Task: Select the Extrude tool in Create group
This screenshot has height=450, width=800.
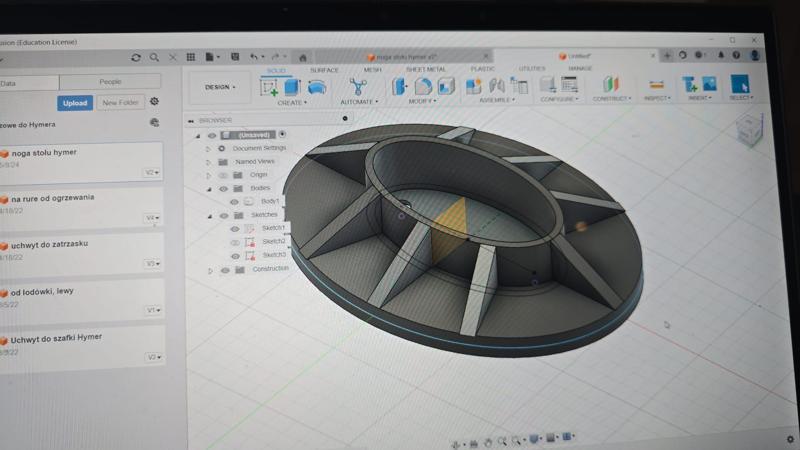Action: click(x=292, y=88)
